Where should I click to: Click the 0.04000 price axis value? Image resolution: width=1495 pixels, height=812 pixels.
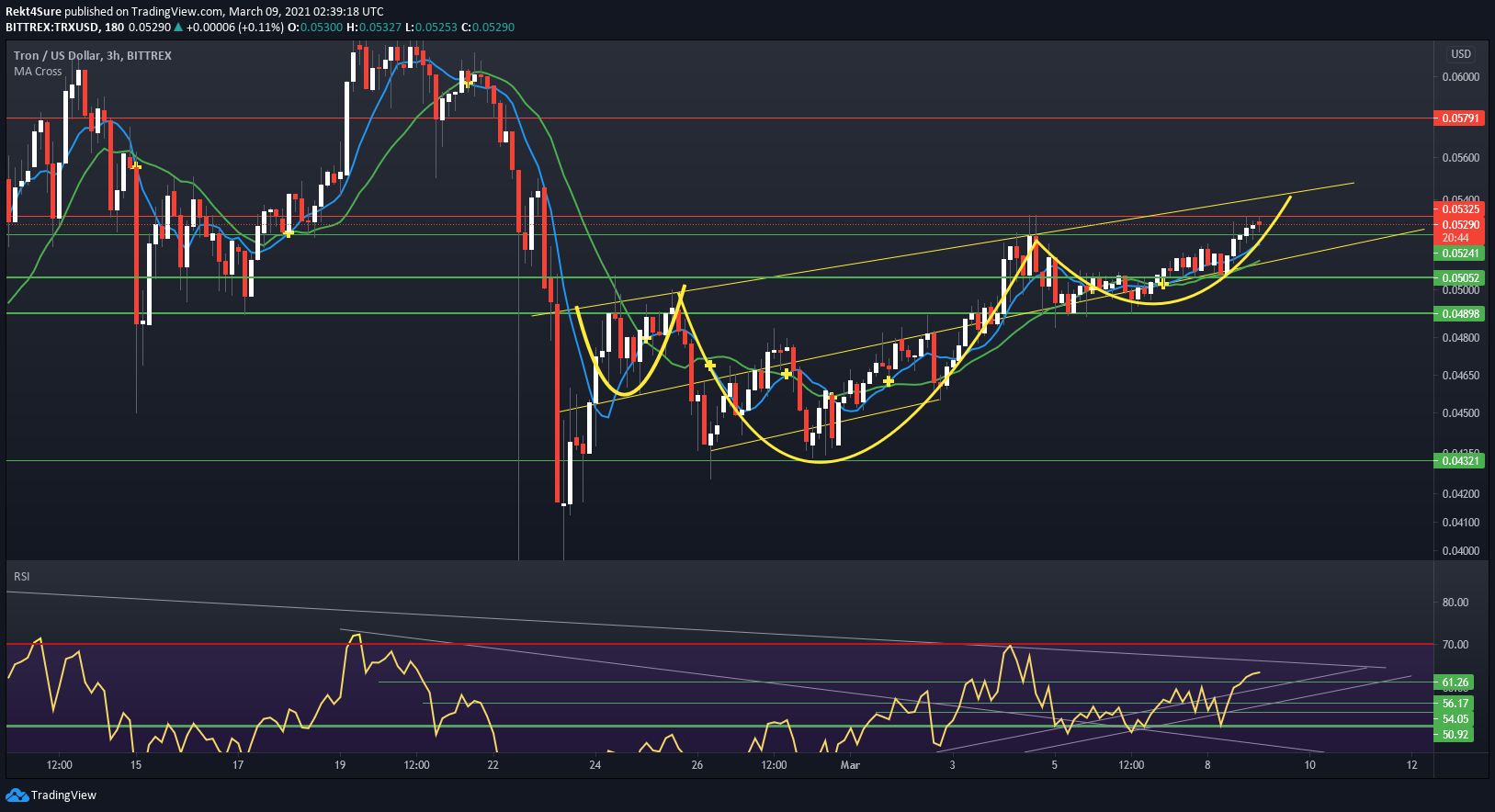(x=1461, y=550)
